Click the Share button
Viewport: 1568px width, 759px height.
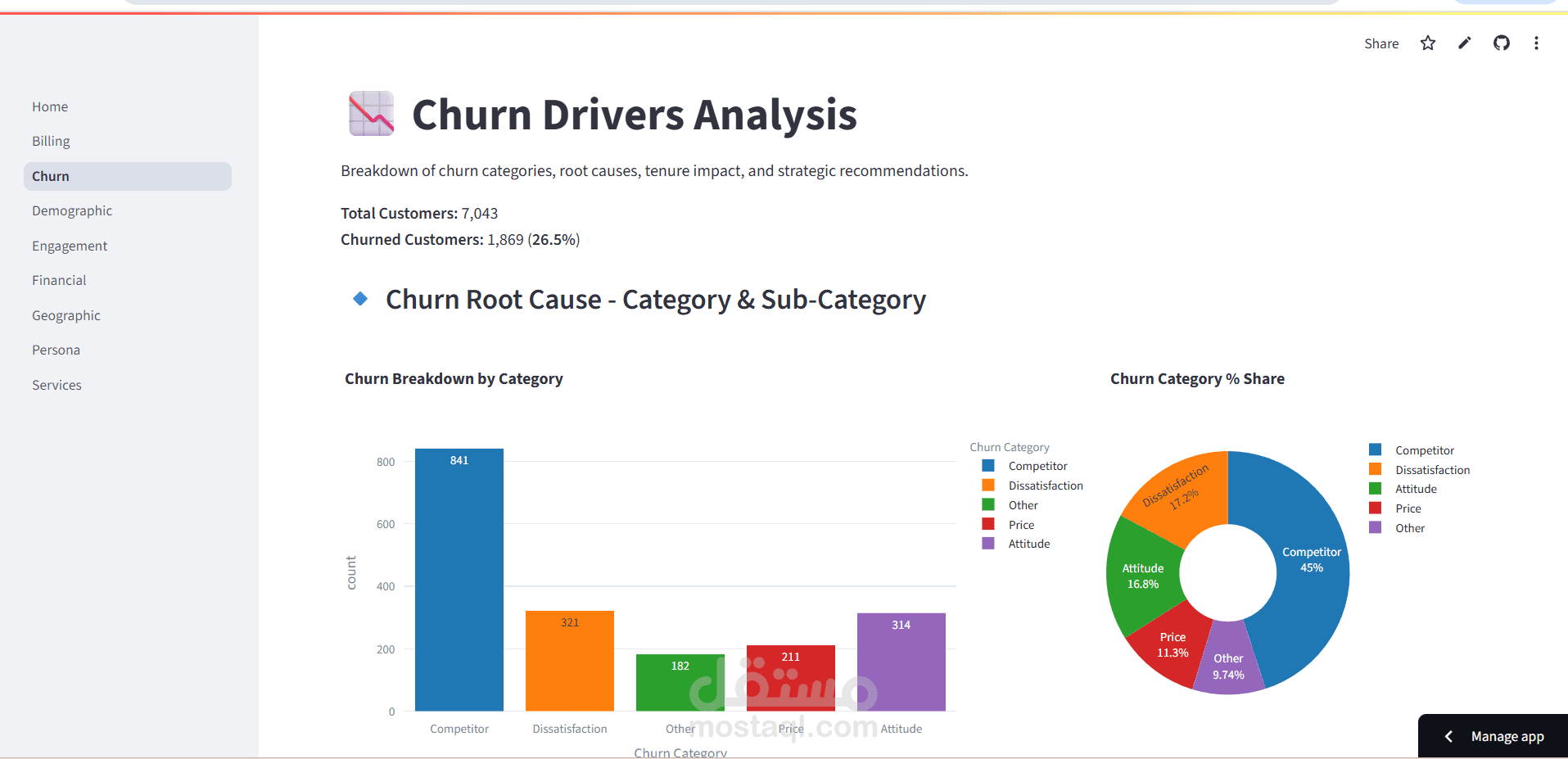pyautogui.click(x=1381, y=43)
